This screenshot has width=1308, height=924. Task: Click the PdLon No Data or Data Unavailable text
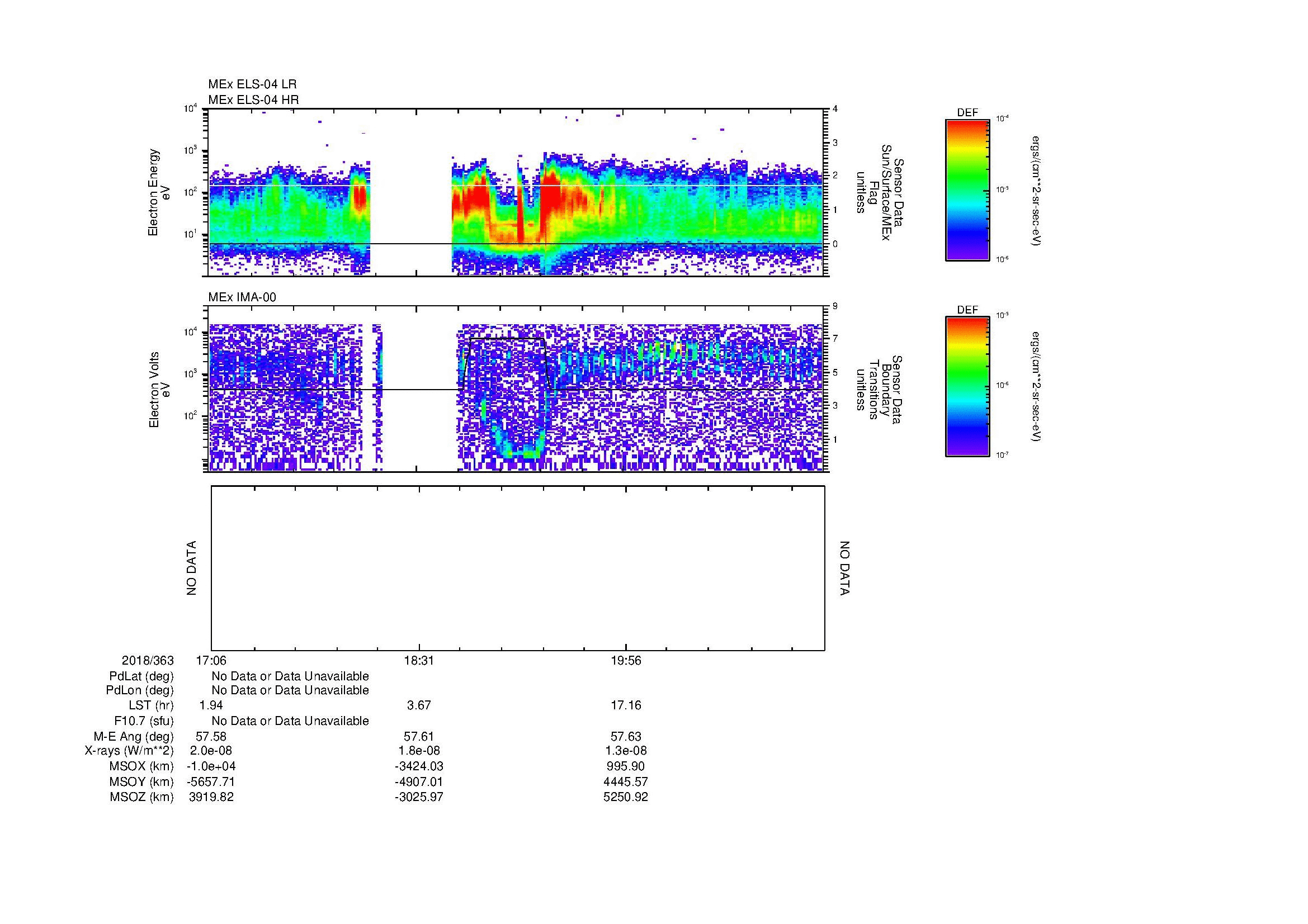(x=290, y=690)
